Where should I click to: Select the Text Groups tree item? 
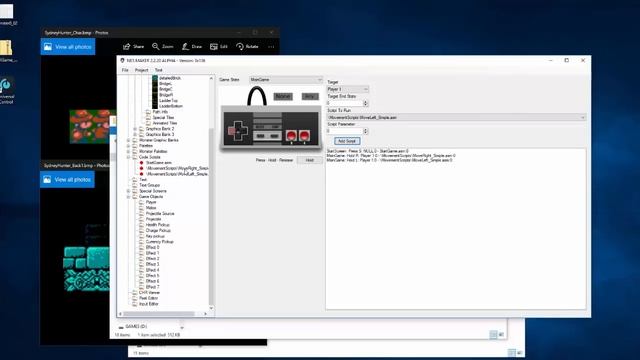tap(149, 185)
